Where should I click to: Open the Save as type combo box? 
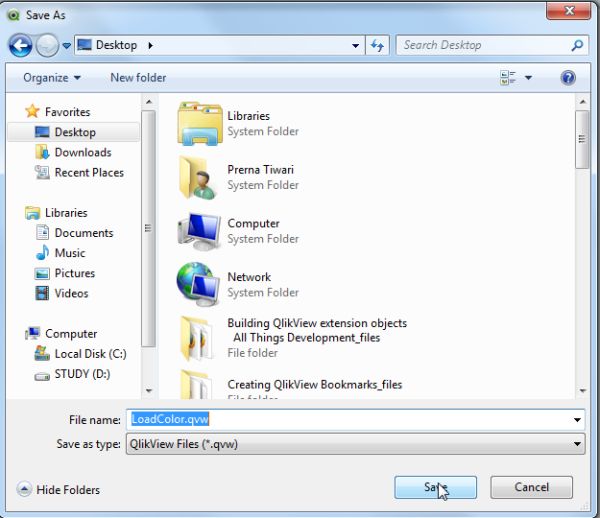tap(355, 444)
